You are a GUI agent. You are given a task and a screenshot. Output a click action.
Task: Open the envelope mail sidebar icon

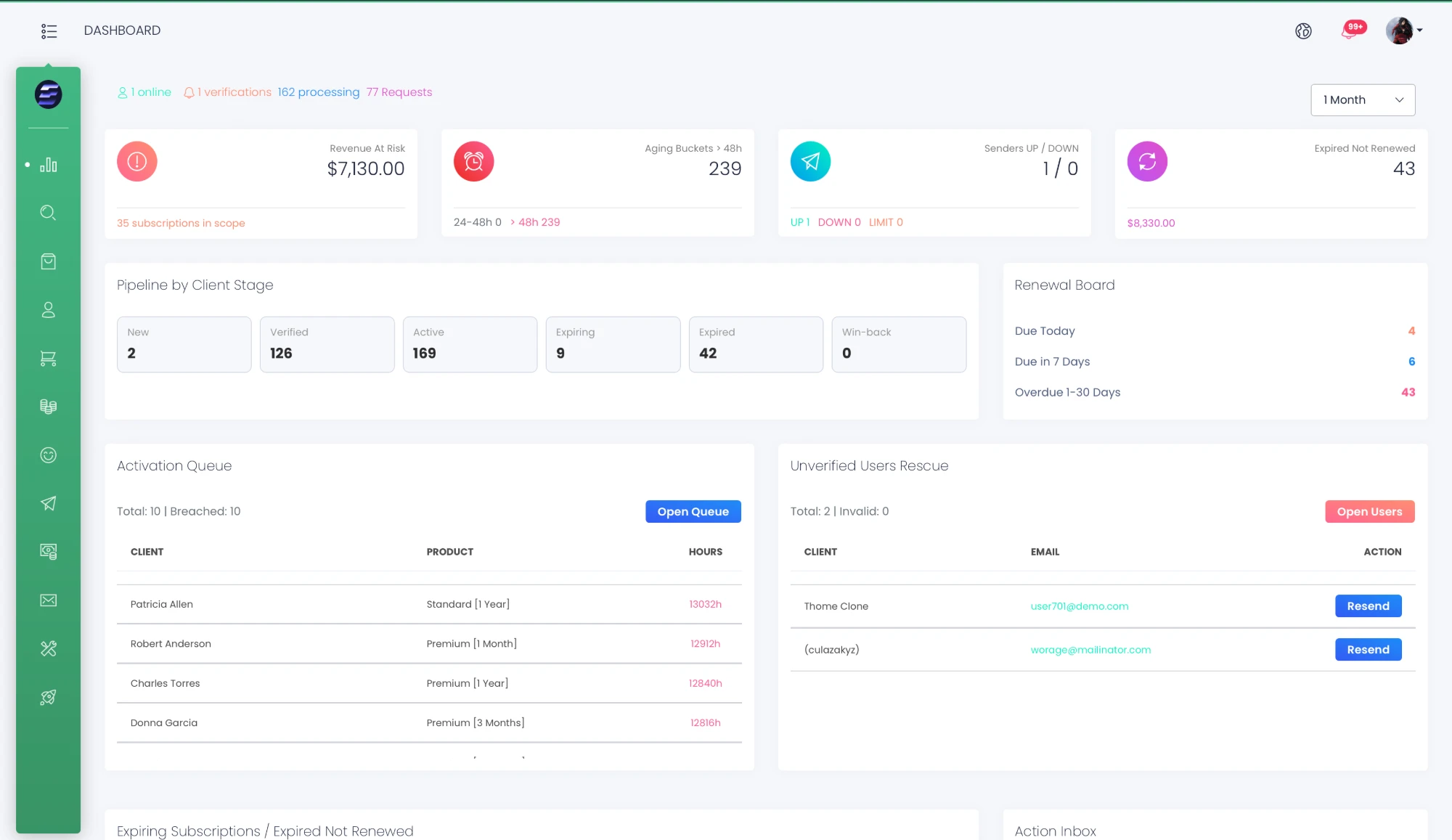coord(49,600)
